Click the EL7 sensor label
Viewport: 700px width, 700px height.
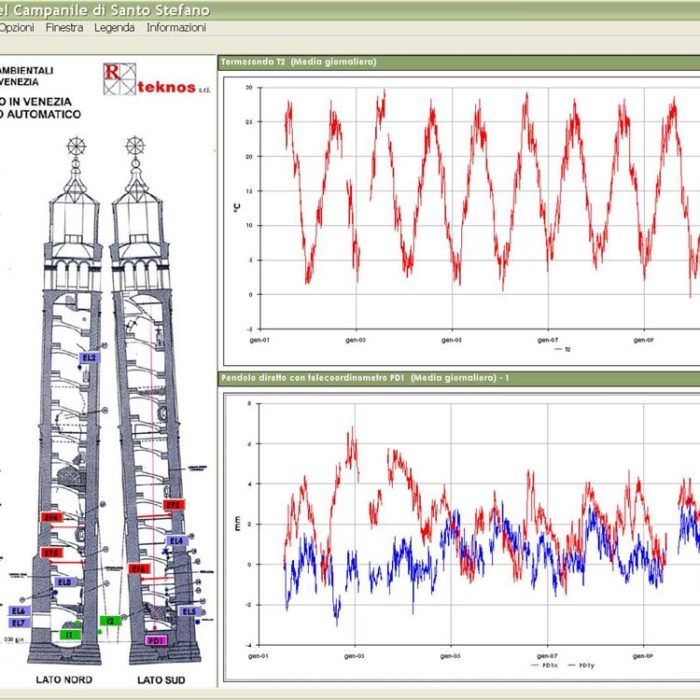click(x=19, y=623)
